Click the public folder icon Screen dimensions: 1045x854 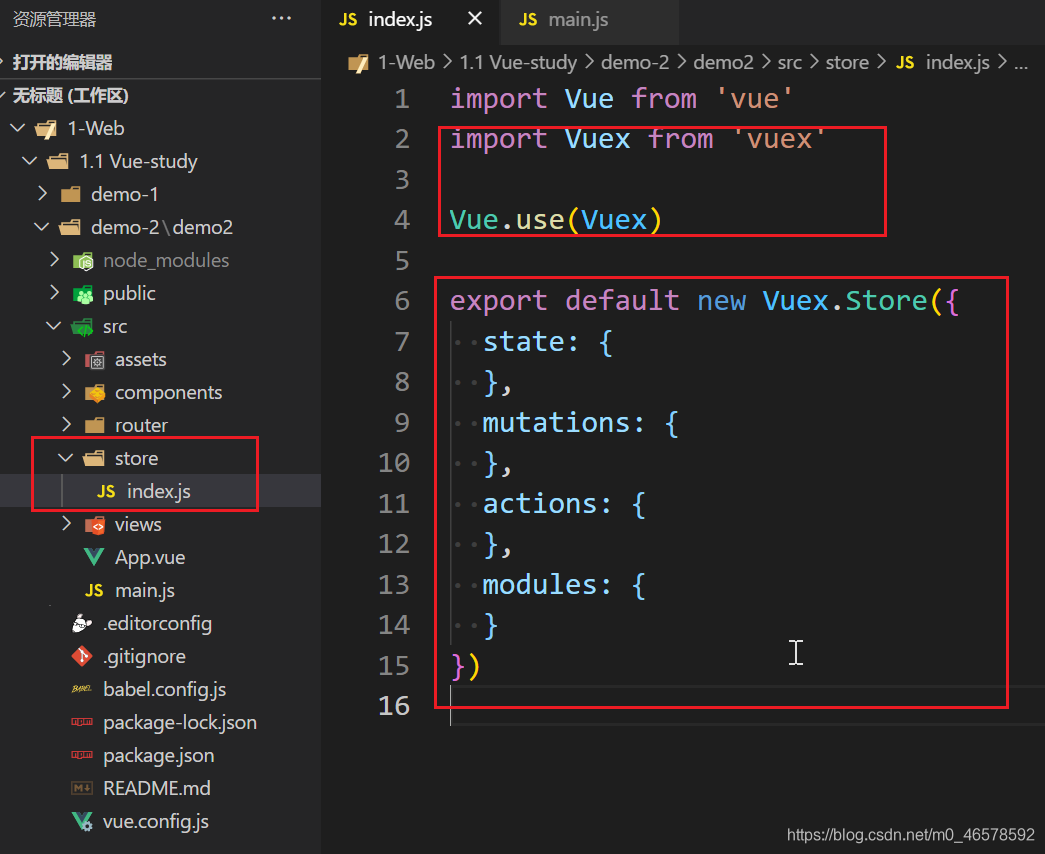83,294
